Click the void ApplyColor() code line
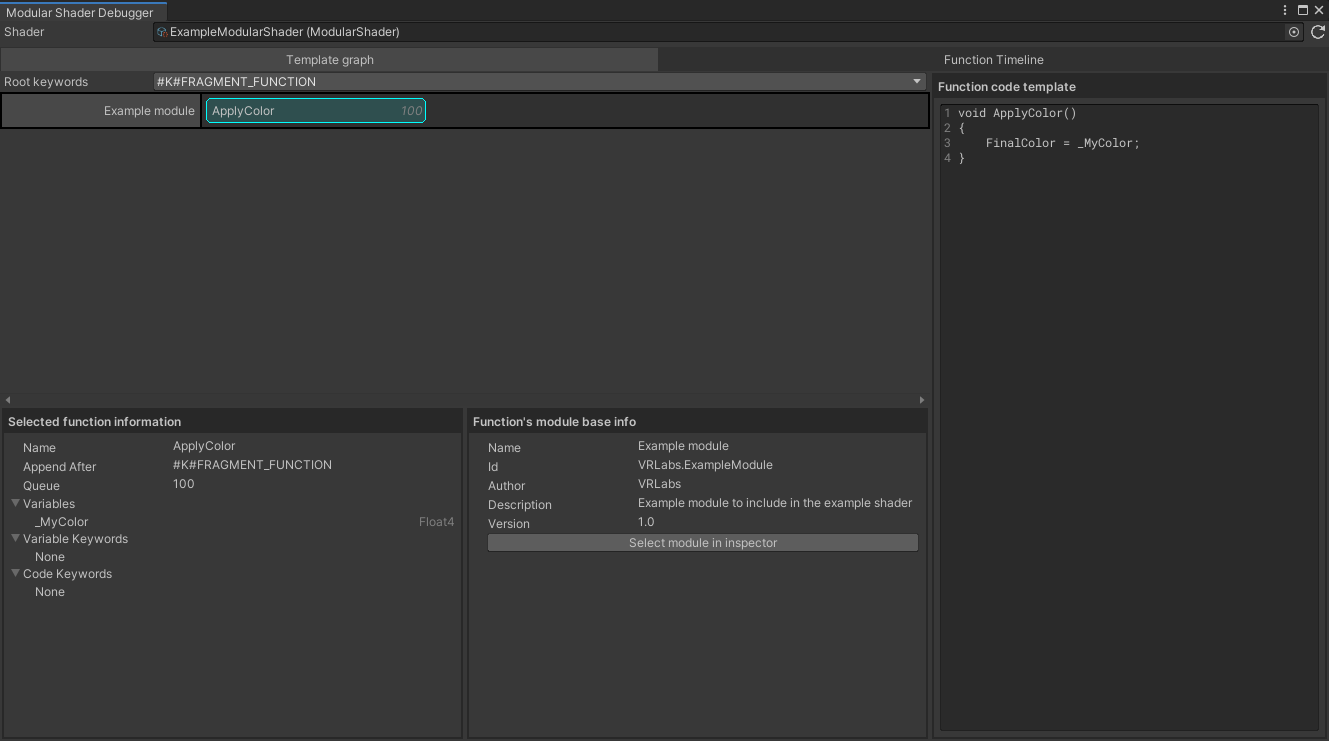Image resolution: width=1329 pixels, height=741 pixels. click(x=1017, y=113)
